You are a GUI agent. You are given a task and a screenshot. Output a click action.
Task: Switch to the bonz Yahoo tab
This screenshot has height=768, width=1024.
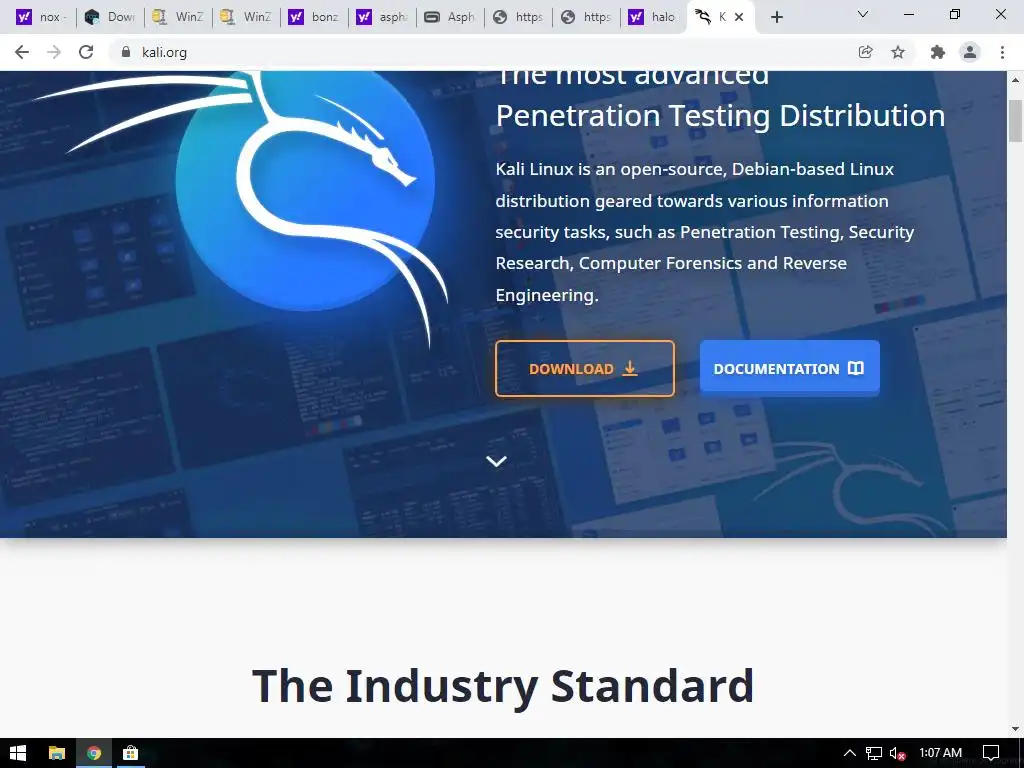pyautogui.click(x=313, y=17)
